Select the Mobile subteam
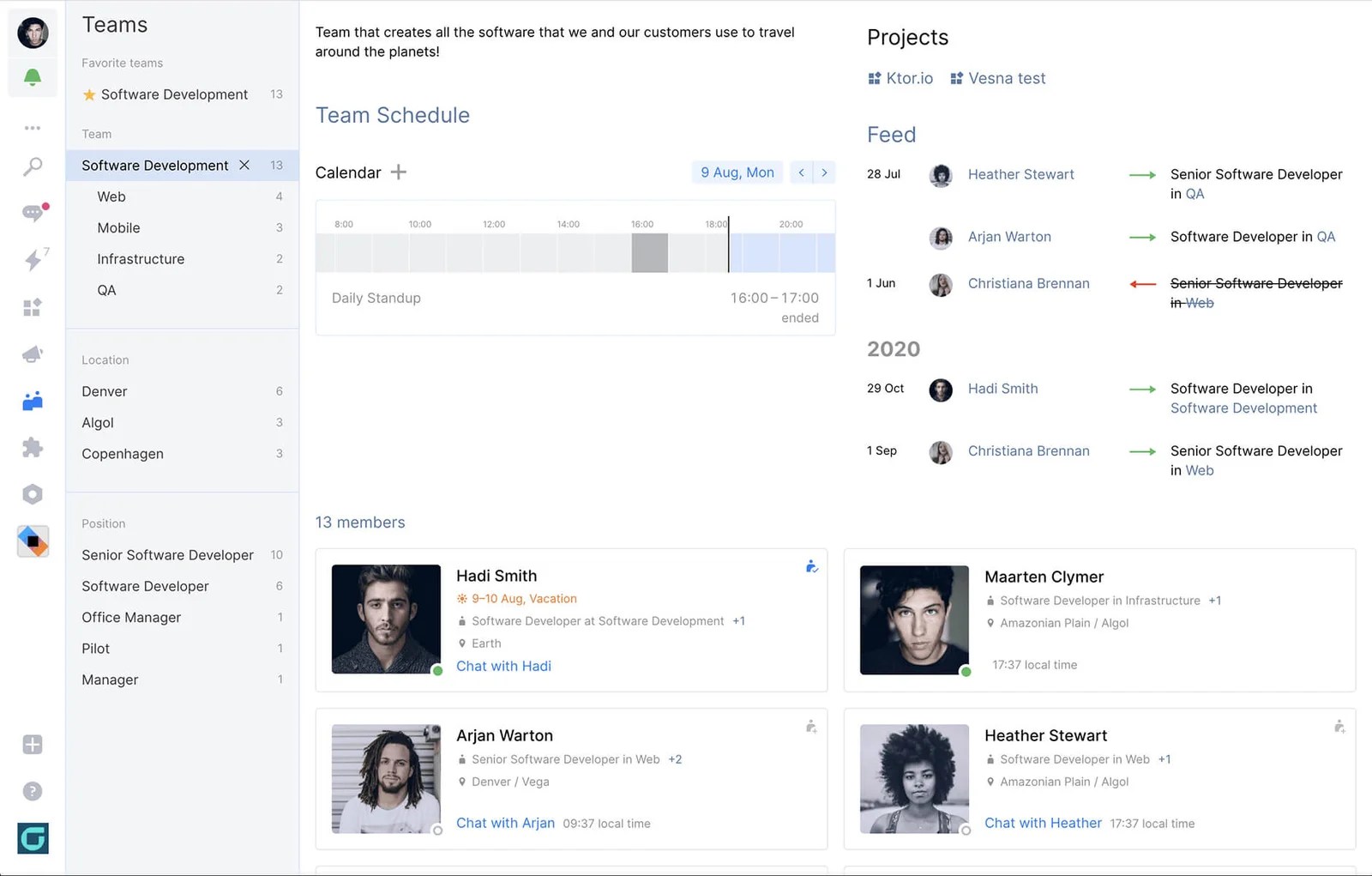Screen dimensions: 1372x876 183,227
